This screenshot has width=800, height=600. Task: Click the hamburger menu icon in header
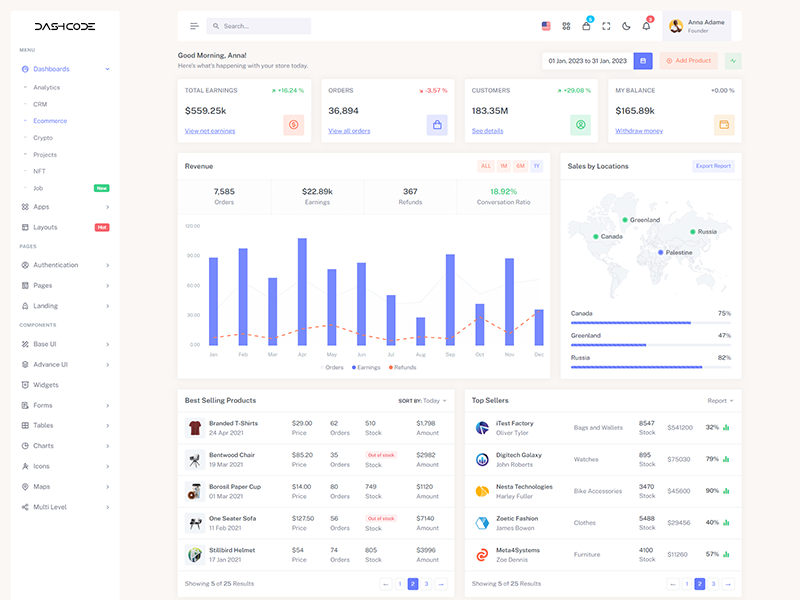coord(194,26)
